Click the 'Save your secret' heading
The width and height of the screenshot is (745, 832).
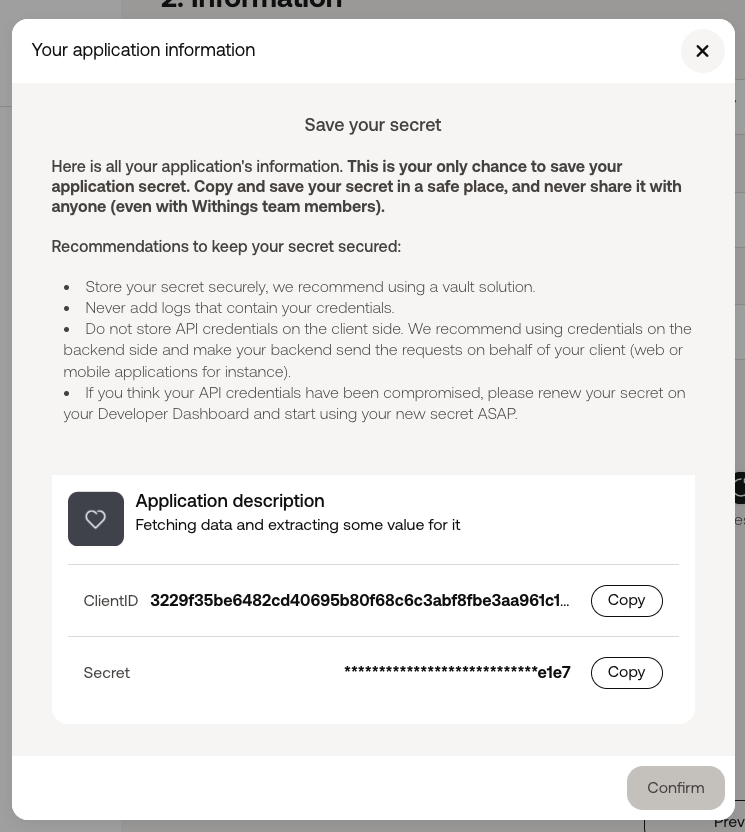[372, 125]
